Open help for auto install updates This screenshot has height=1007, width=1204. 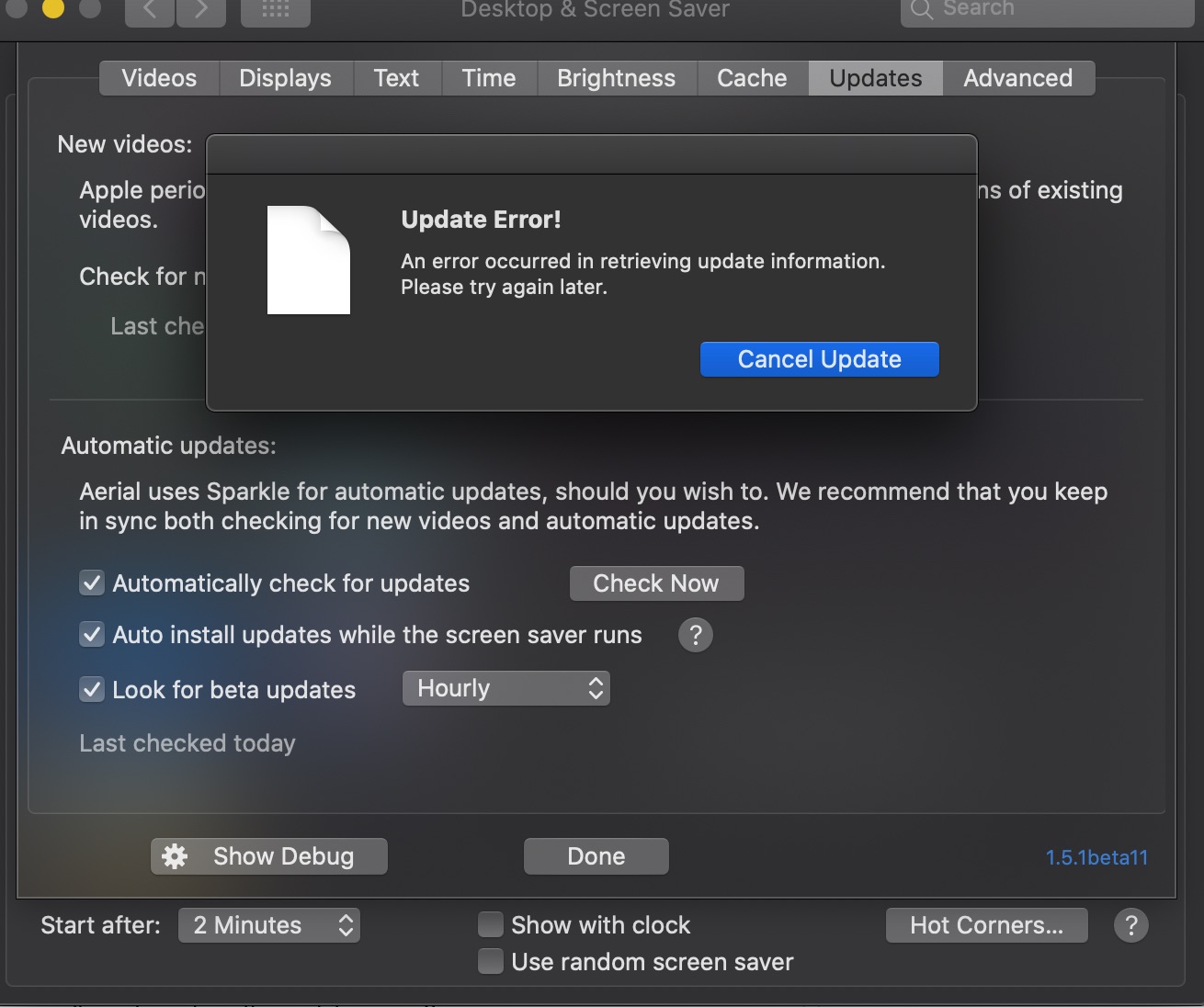(696, 635)
